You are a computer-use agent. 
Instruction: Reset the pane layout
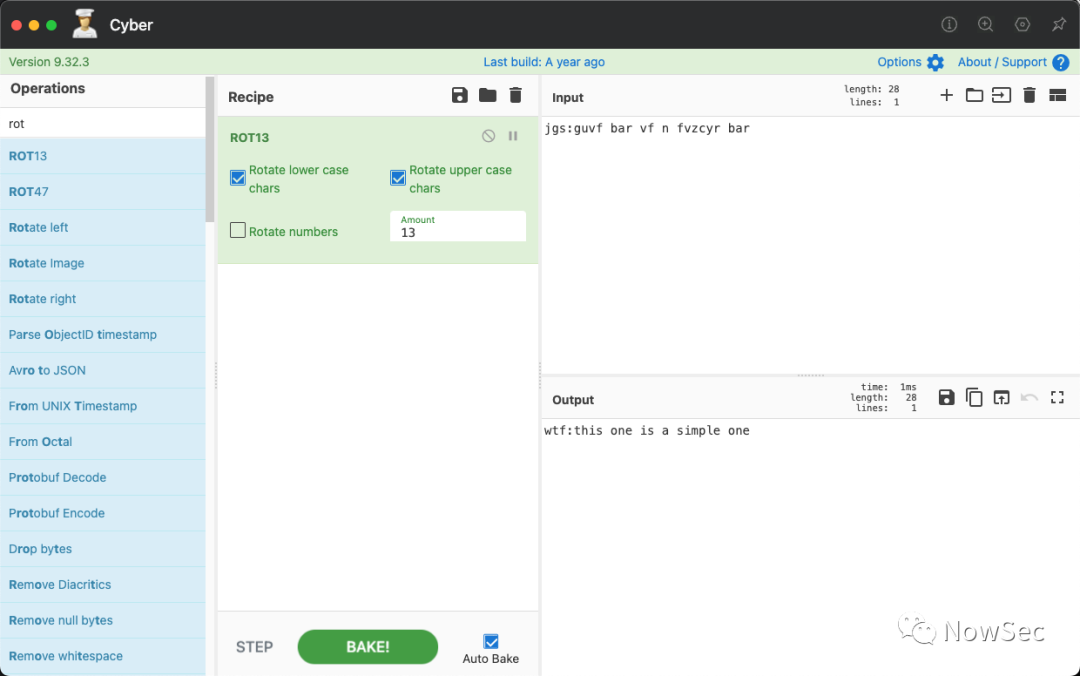(x=1057, y=95)
